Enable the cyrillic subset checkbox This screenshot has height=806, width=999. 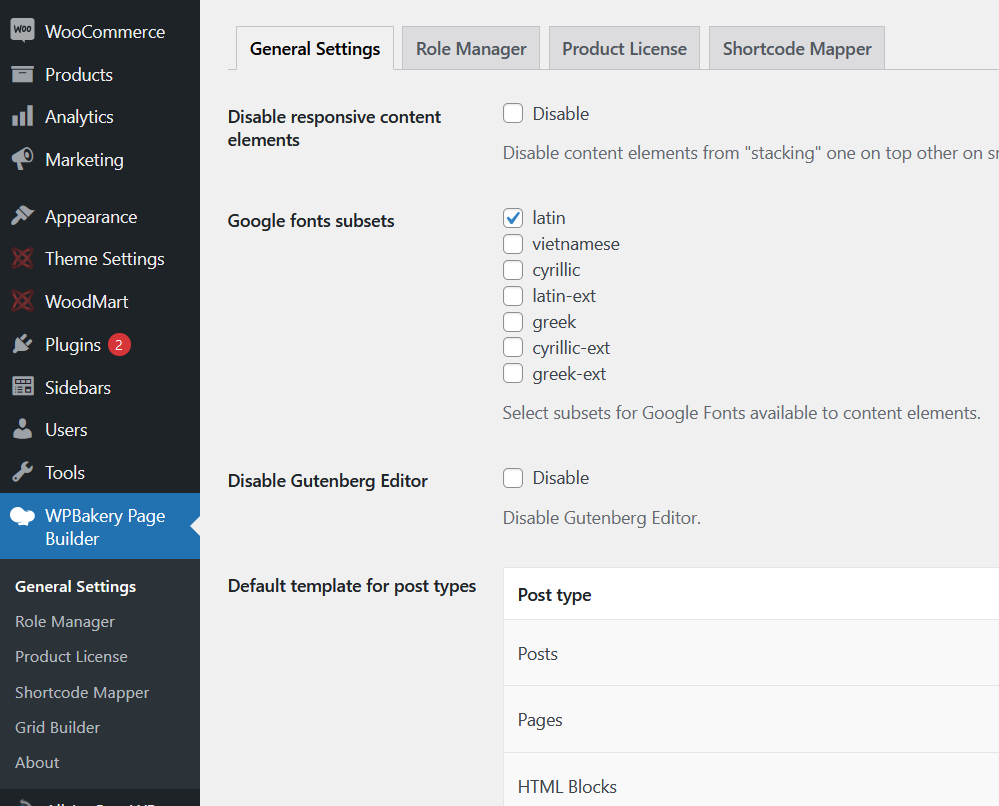pos(513,270)
